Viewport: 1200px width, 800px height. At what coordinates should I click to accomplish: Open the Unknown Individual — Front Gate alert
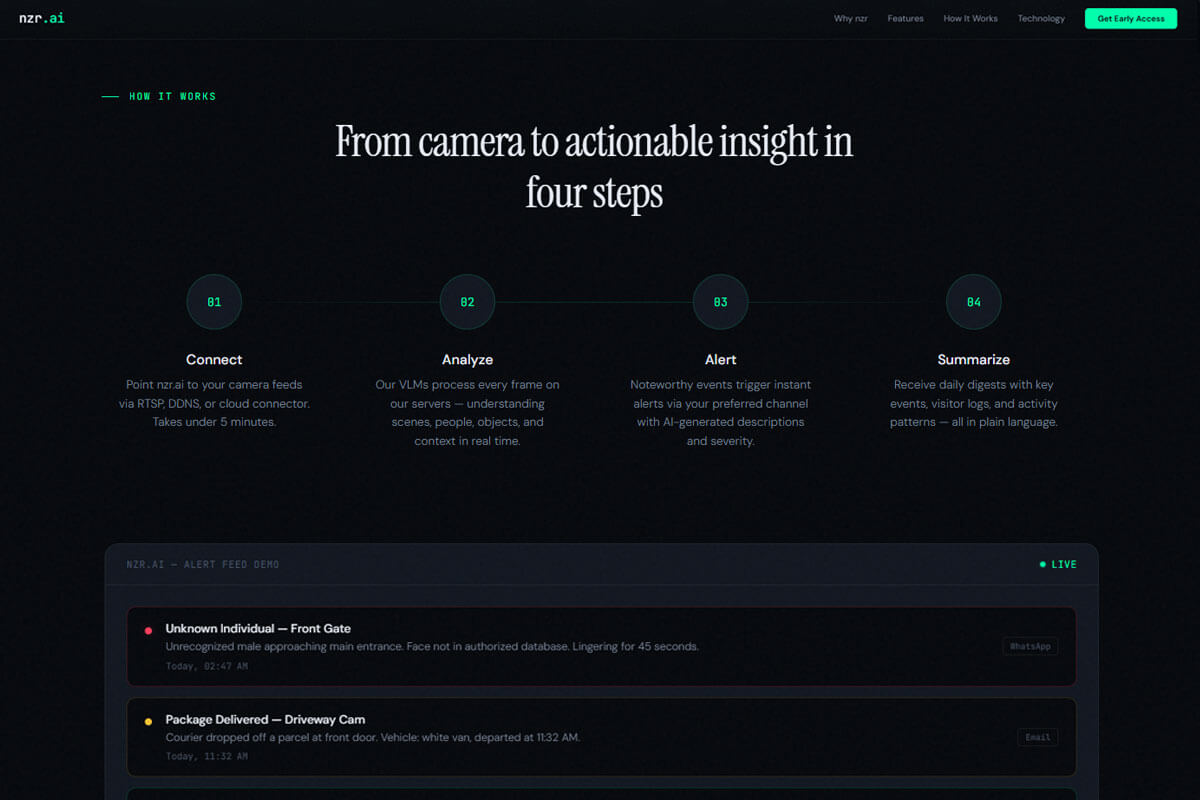pyautogui.click(x=601, y=646)
